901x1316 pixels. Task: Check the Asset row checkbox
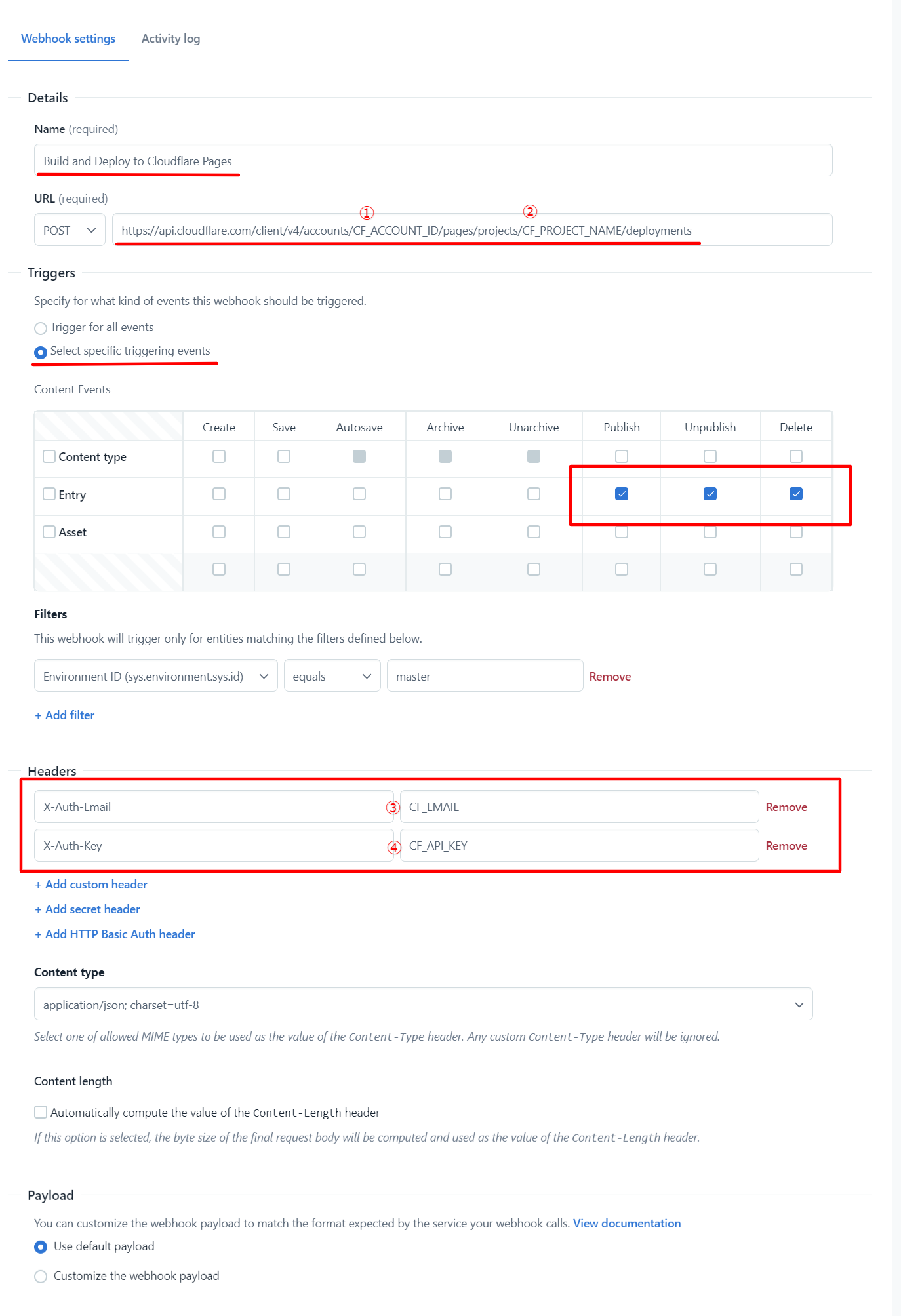[x=49, y=532]
